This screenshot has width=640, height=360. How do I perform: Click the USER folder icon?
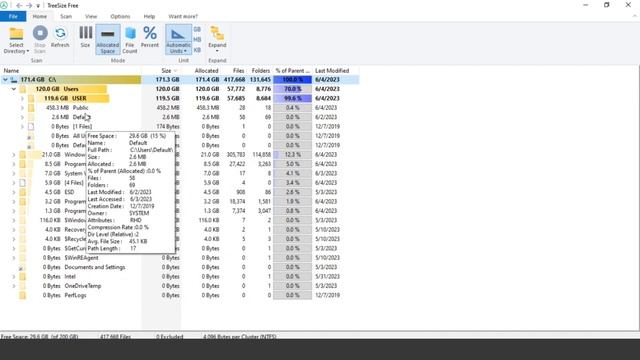tap(31, 98)
